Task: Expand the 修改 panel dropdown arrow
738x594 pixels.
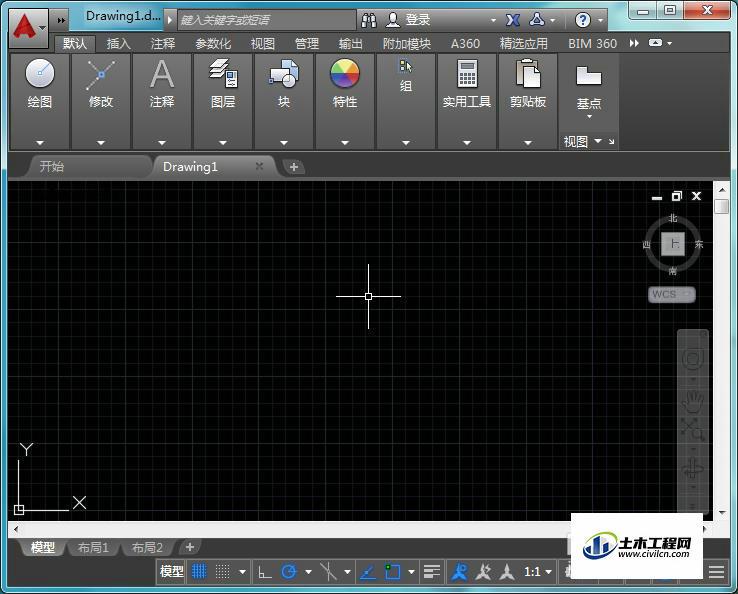Action: (101, 142)
